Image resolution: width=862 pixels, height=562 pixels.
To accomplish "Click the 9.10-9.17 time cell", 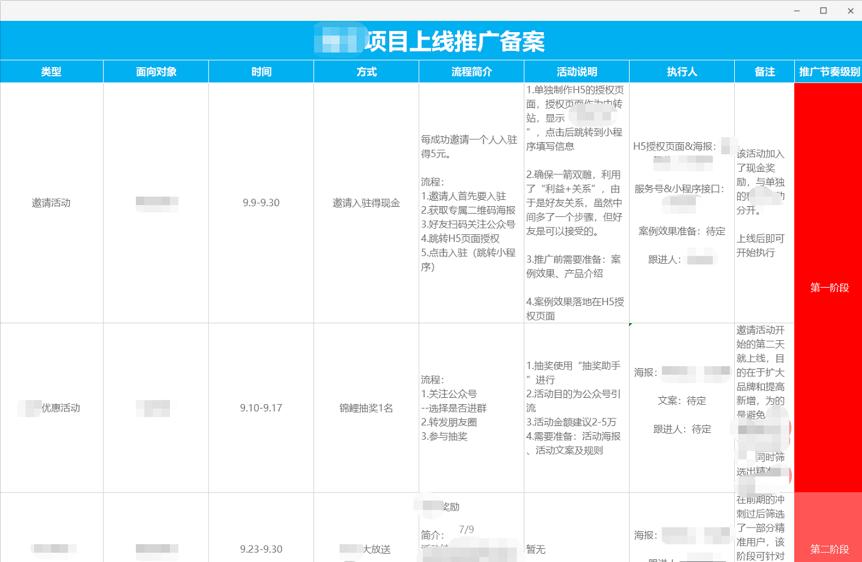I will [x=261, y=408].
